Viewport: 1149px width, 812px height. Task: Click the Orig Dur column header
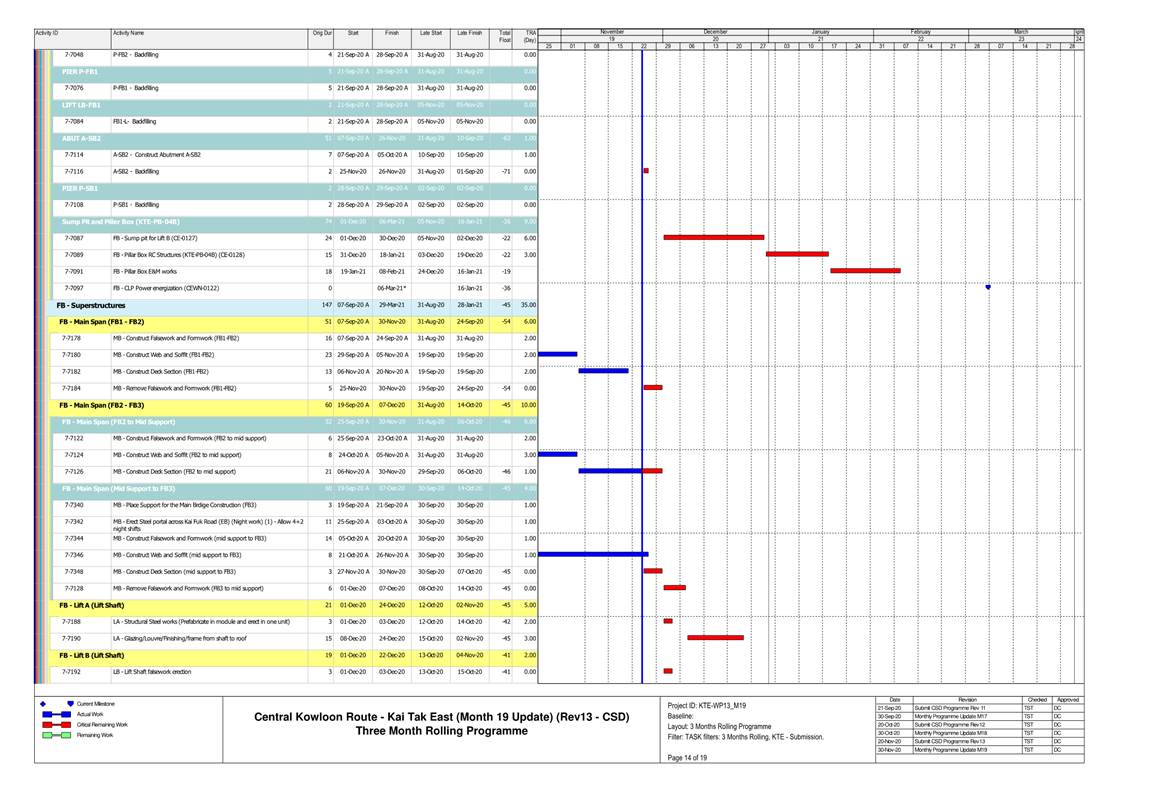(322, 34)
